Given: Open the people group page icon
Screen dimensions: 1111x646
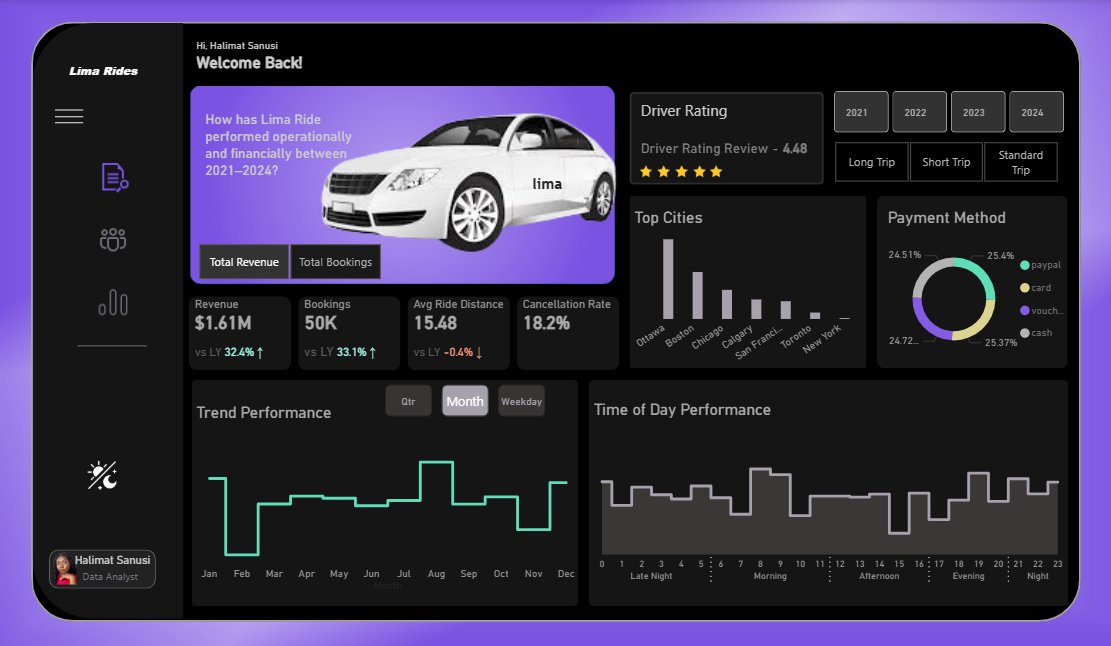Looking at the screenshot, I should coord(113,240).
